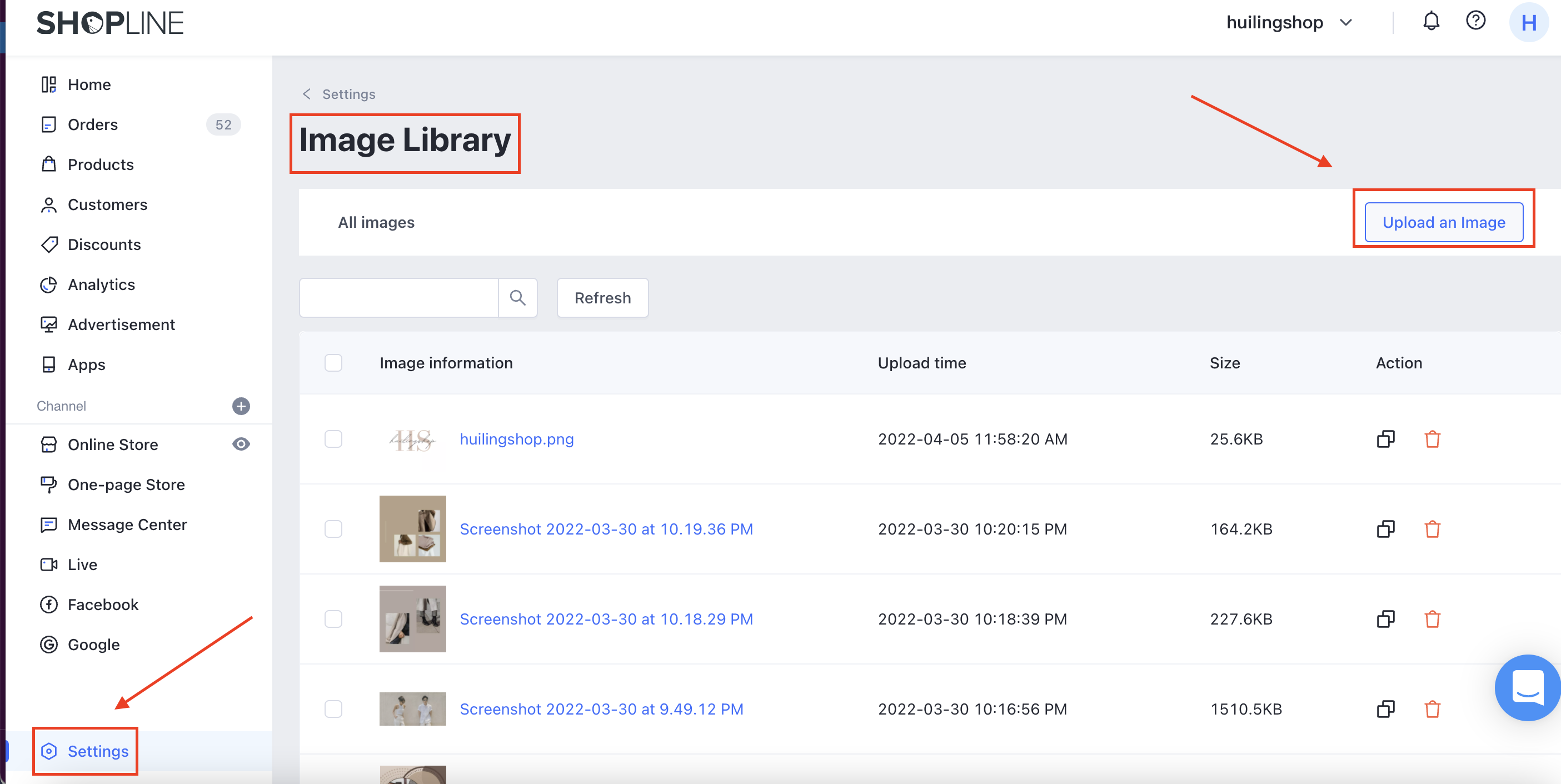Viewport: 1561px width, 784px height.
Task: Toggle the select-all images checkbox
Action: click(x=333, y=363)
